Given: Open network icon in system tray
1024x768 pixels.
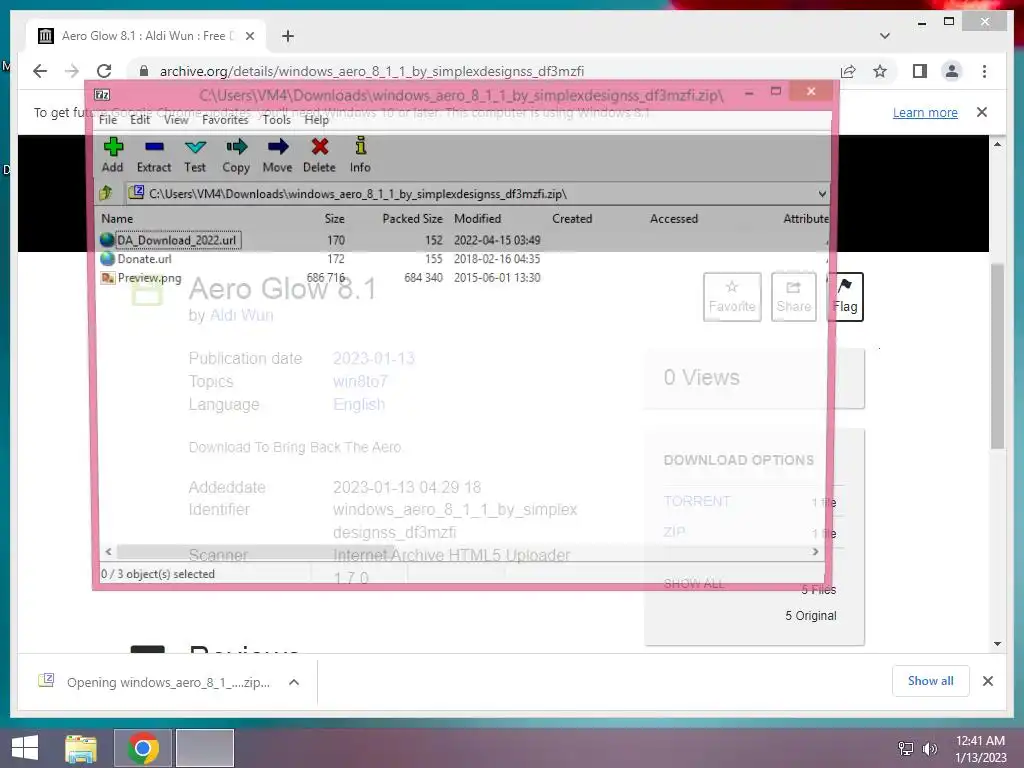Looking at the screenshot, I should click(x=906, y=748).
